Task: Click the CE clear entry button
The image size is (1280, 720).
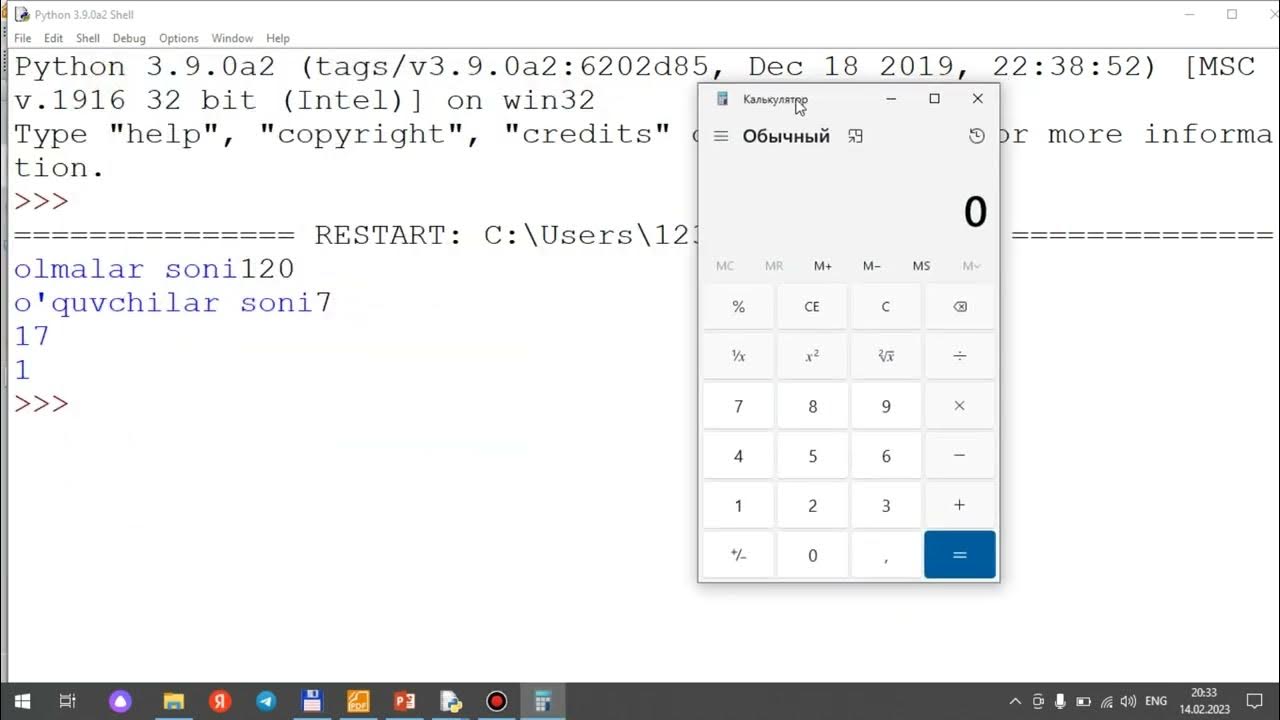Action: pyautogui.click(x=812, y=307)
